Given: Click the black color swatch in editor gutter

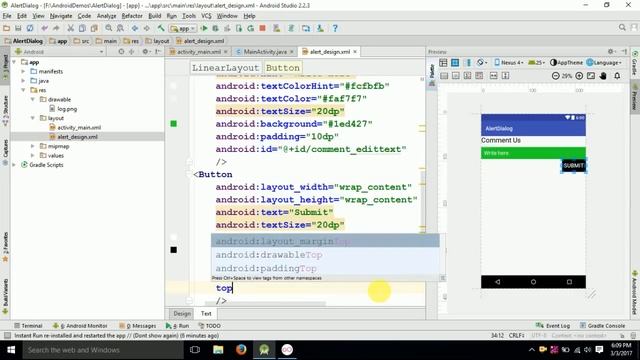Looking at the screenshot, I should (x=173, y=250).
